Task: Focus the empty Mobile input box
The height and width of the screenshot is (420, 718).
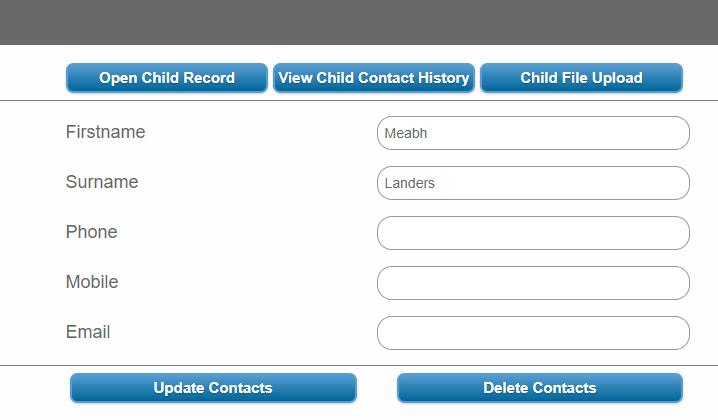Action: 533,283
